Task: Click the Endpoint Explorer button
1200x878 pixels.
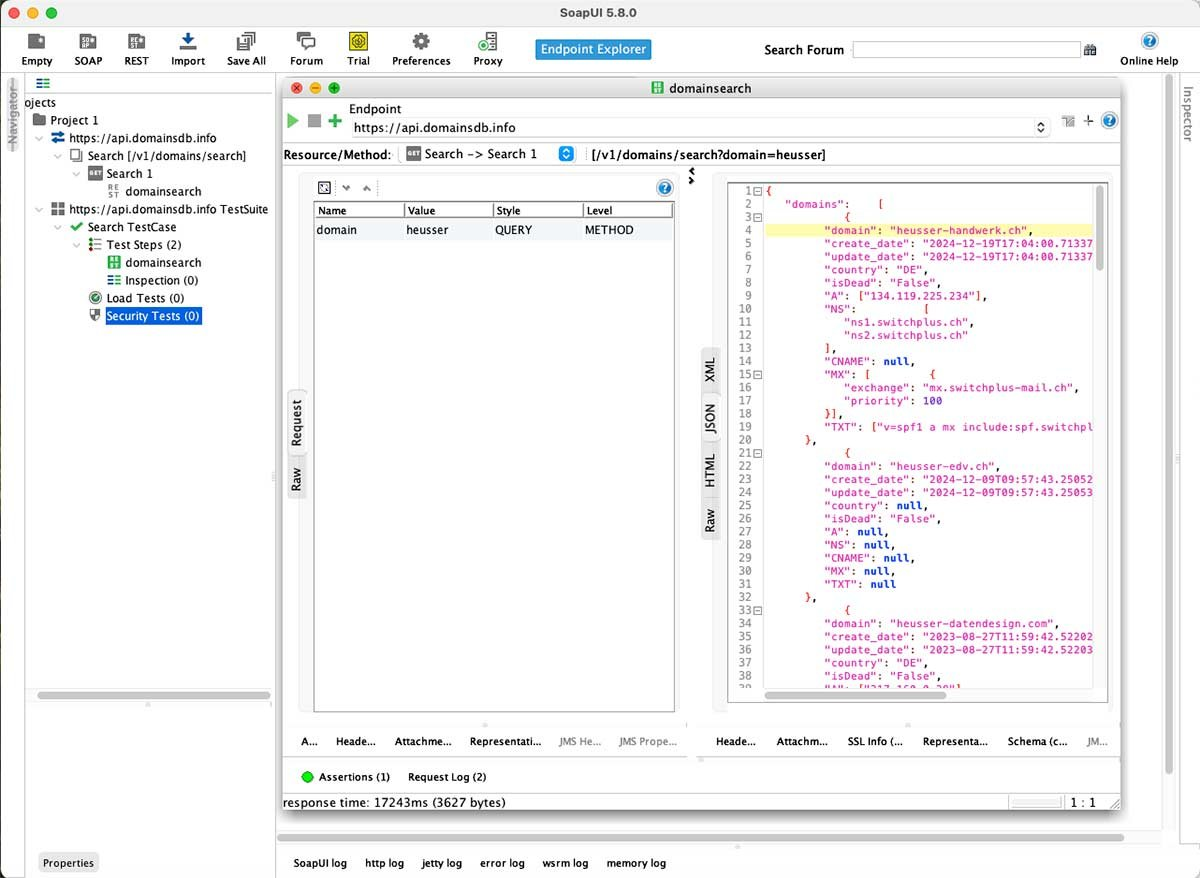Action: click(594, 49)
